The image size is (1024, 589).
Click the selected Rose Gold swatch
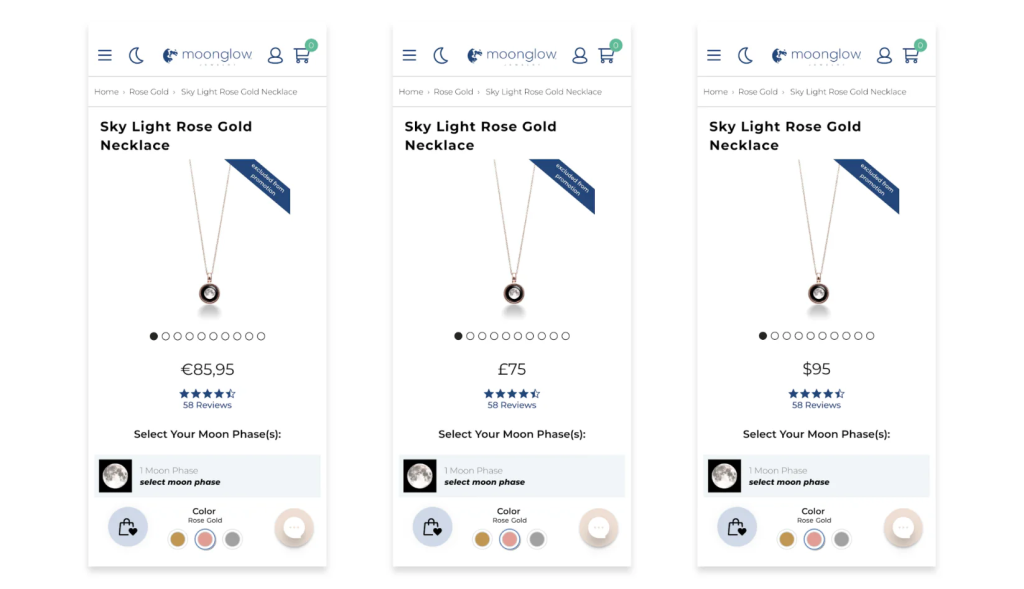point(205,539)
